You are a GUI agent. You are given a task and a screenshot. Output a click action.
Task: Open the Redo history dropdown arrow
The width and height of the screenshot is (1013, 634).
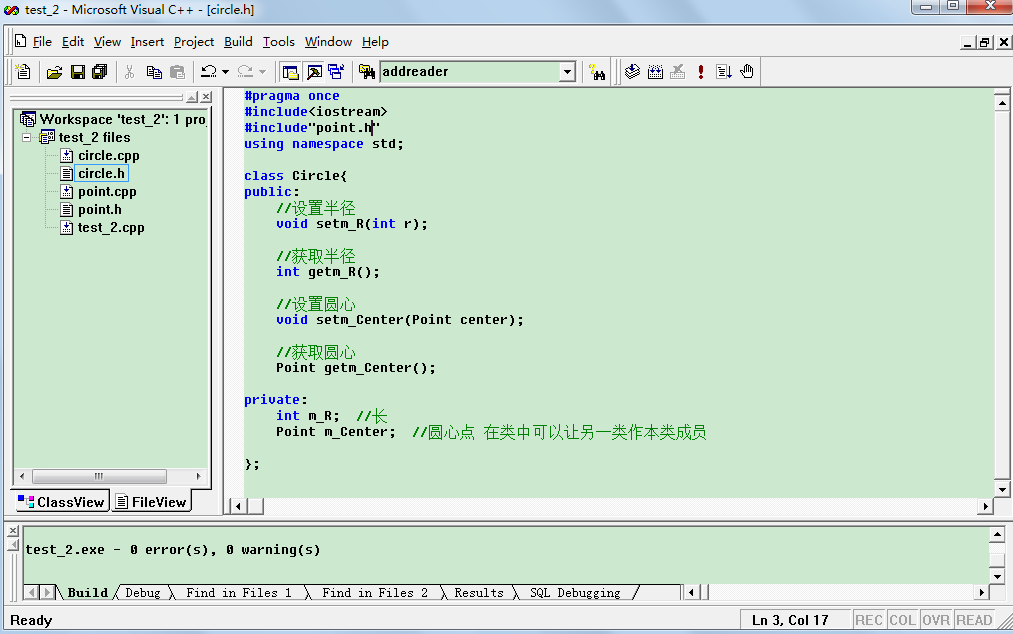(262, 72)
